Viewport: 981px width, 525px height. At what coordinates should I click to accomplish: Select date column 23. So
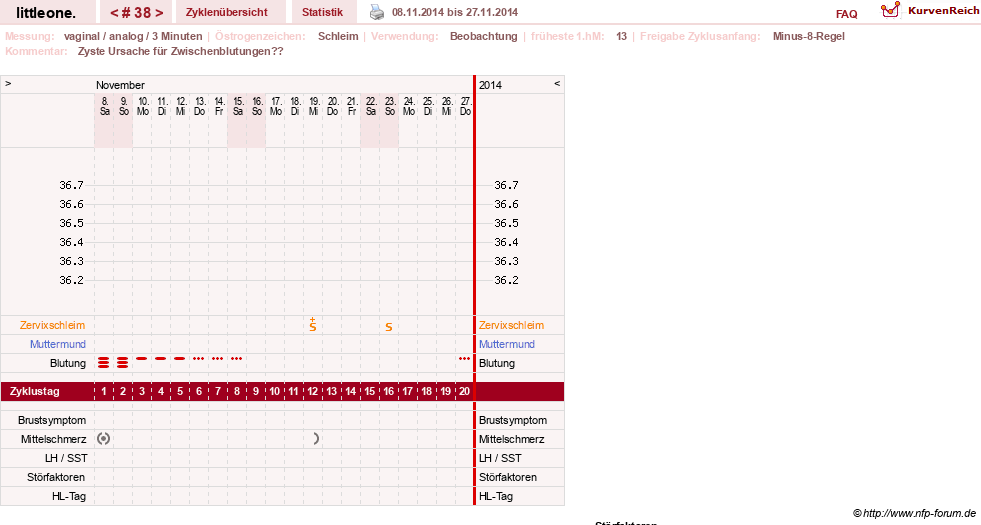389,106
